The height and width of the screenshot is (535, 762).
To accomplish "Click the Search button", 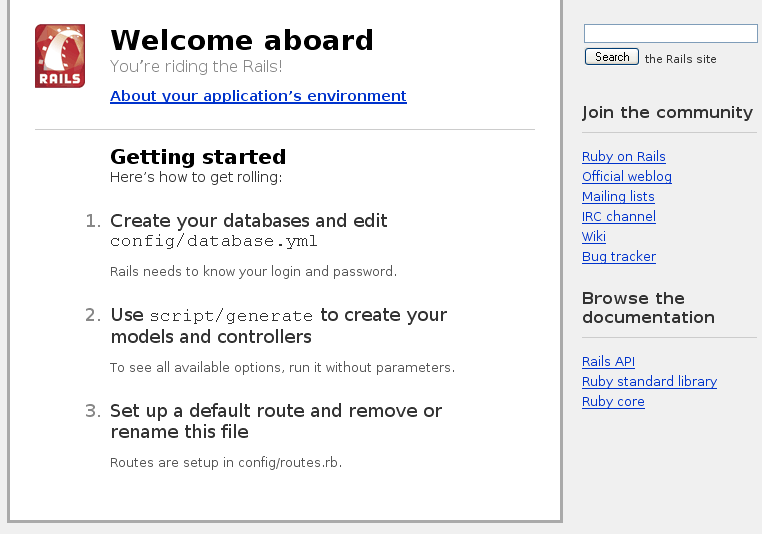I will coord(611,57).
